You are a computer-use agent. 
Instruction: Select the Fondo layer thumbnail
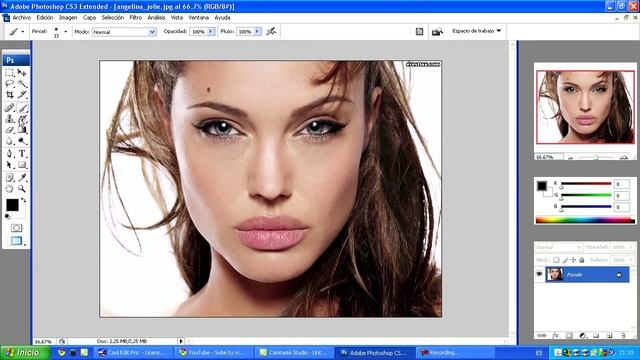(x=555, y=274)
